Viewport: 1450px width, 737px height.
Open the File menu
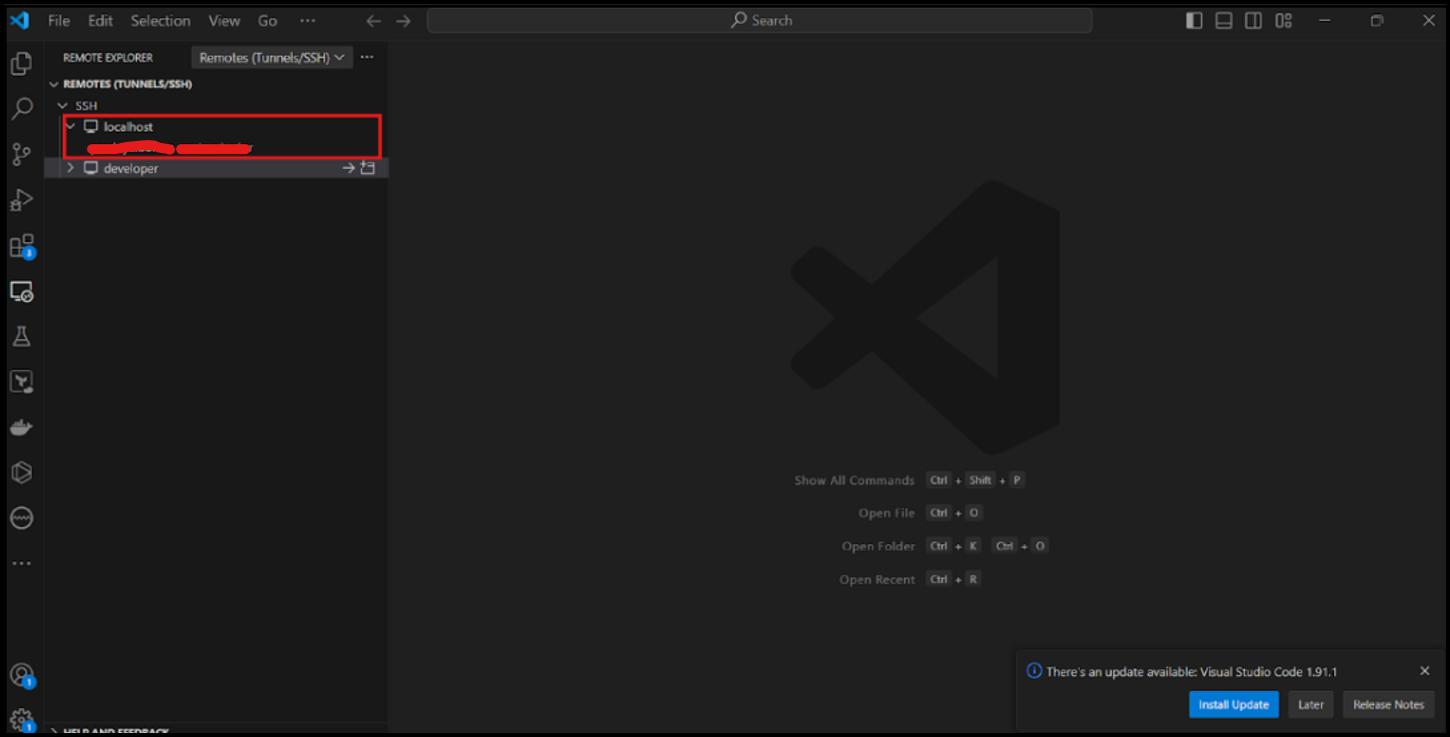click(59, 21)
